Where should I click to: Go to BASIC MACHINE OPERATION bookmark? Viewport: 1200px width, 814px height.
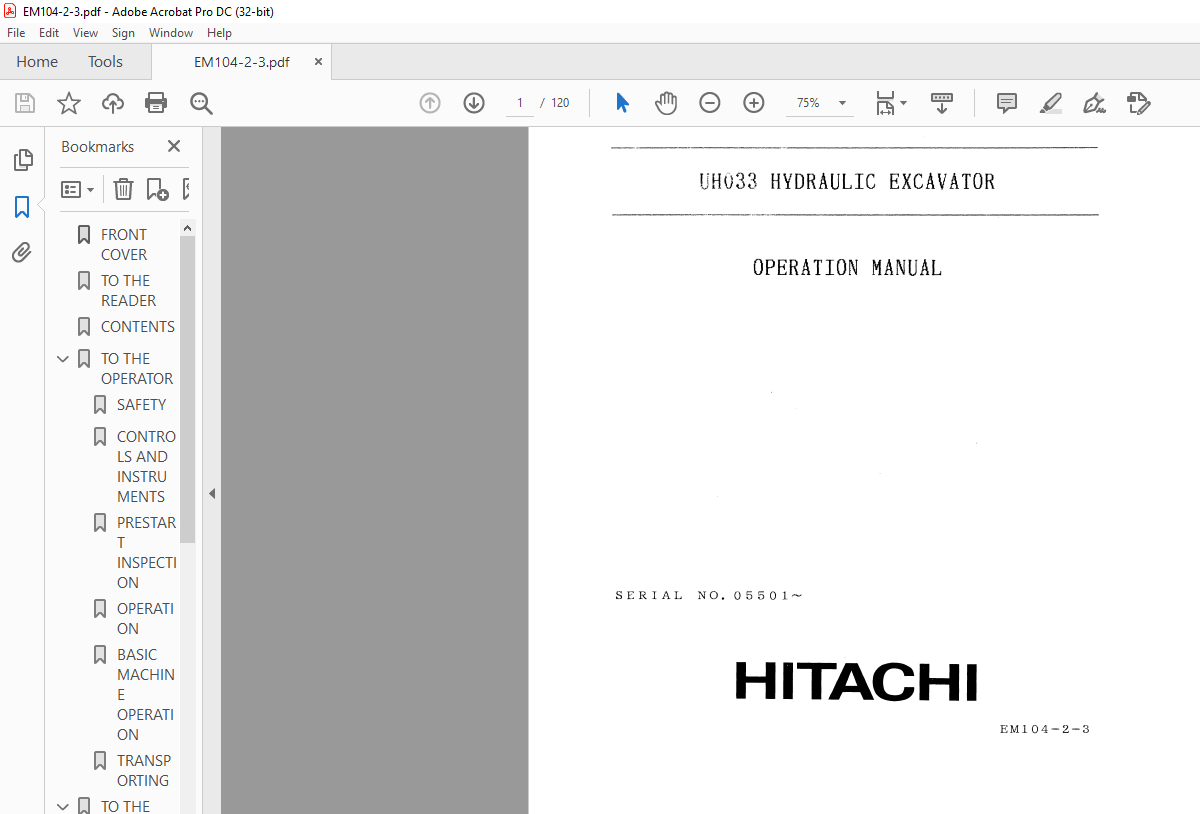click(146, 694)
